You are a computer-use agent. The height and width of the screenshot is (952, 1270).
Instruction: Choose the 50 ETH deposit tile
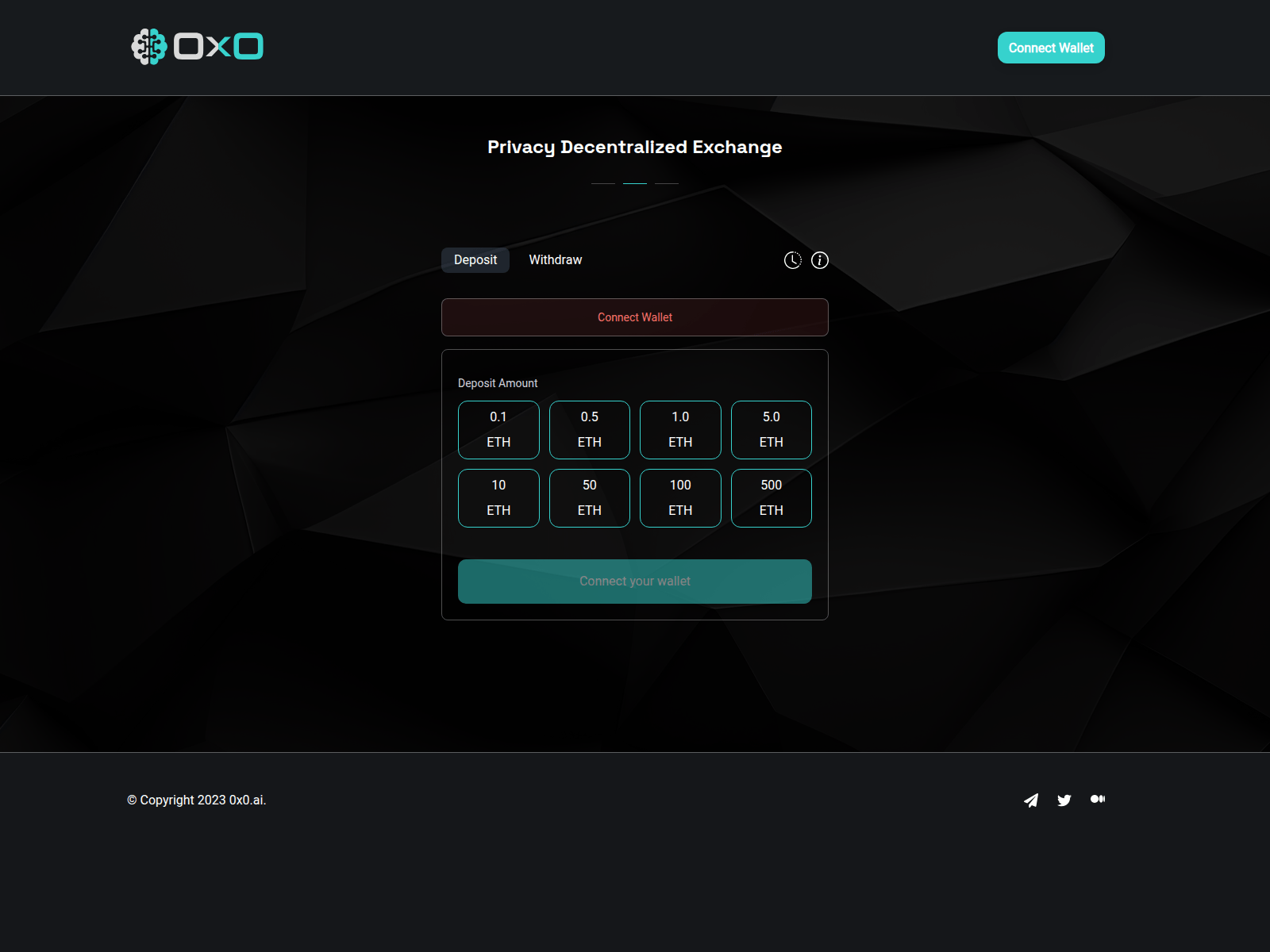click(589, 497)
